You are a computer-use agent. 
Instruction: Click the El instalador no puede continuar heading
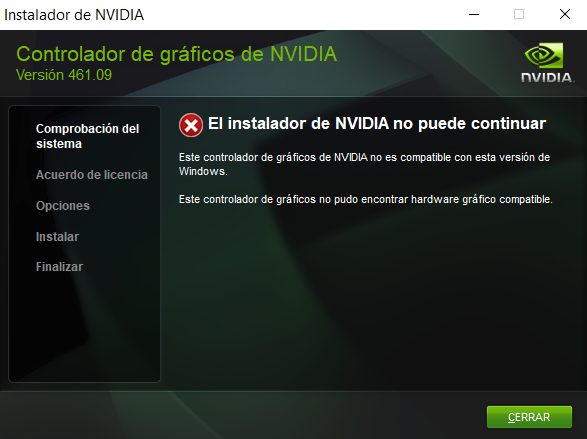(377, 124)
